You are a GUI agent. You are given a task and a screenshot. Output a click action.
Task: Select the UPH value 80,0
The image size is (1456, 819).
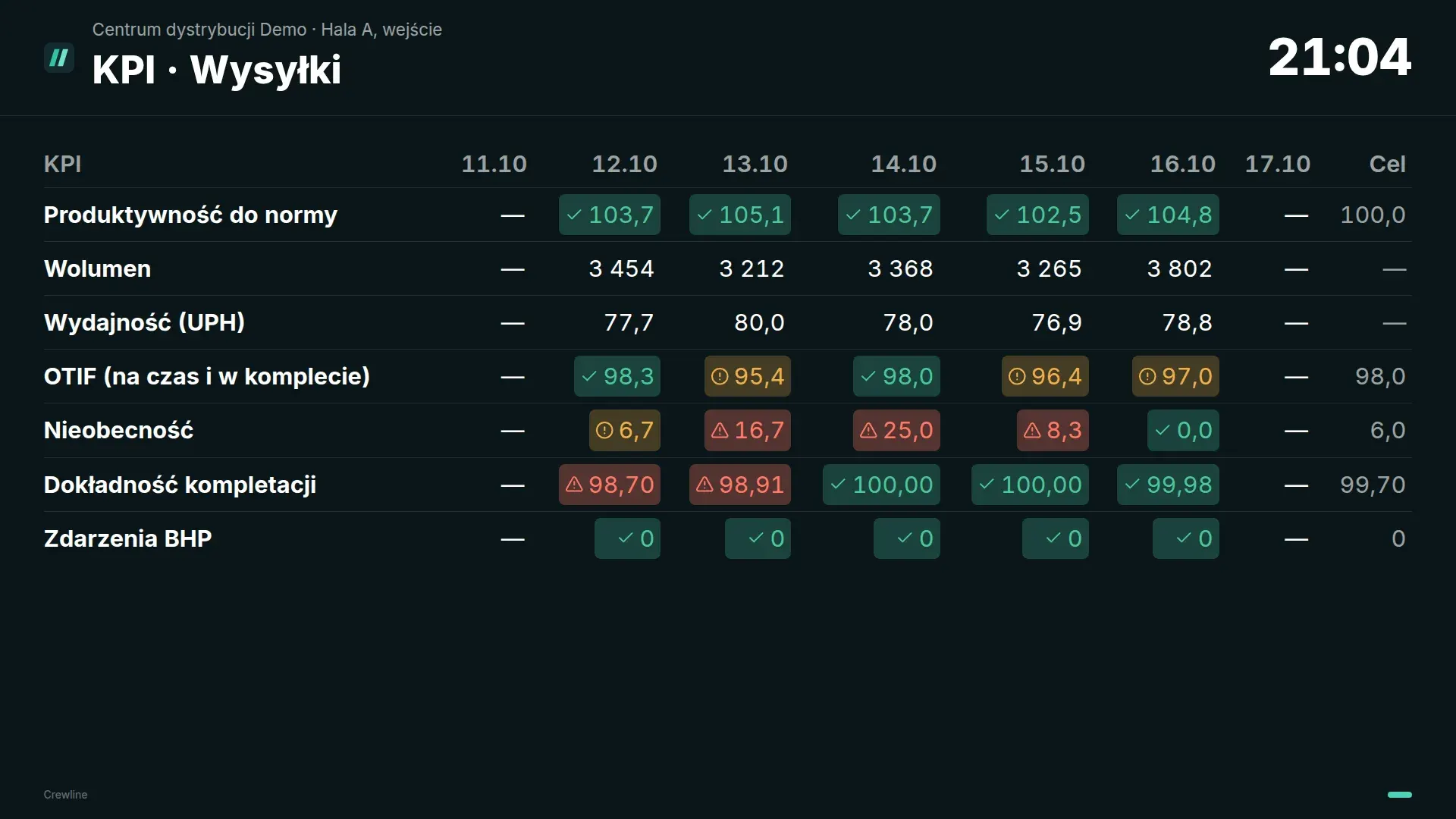coord(759,322)
